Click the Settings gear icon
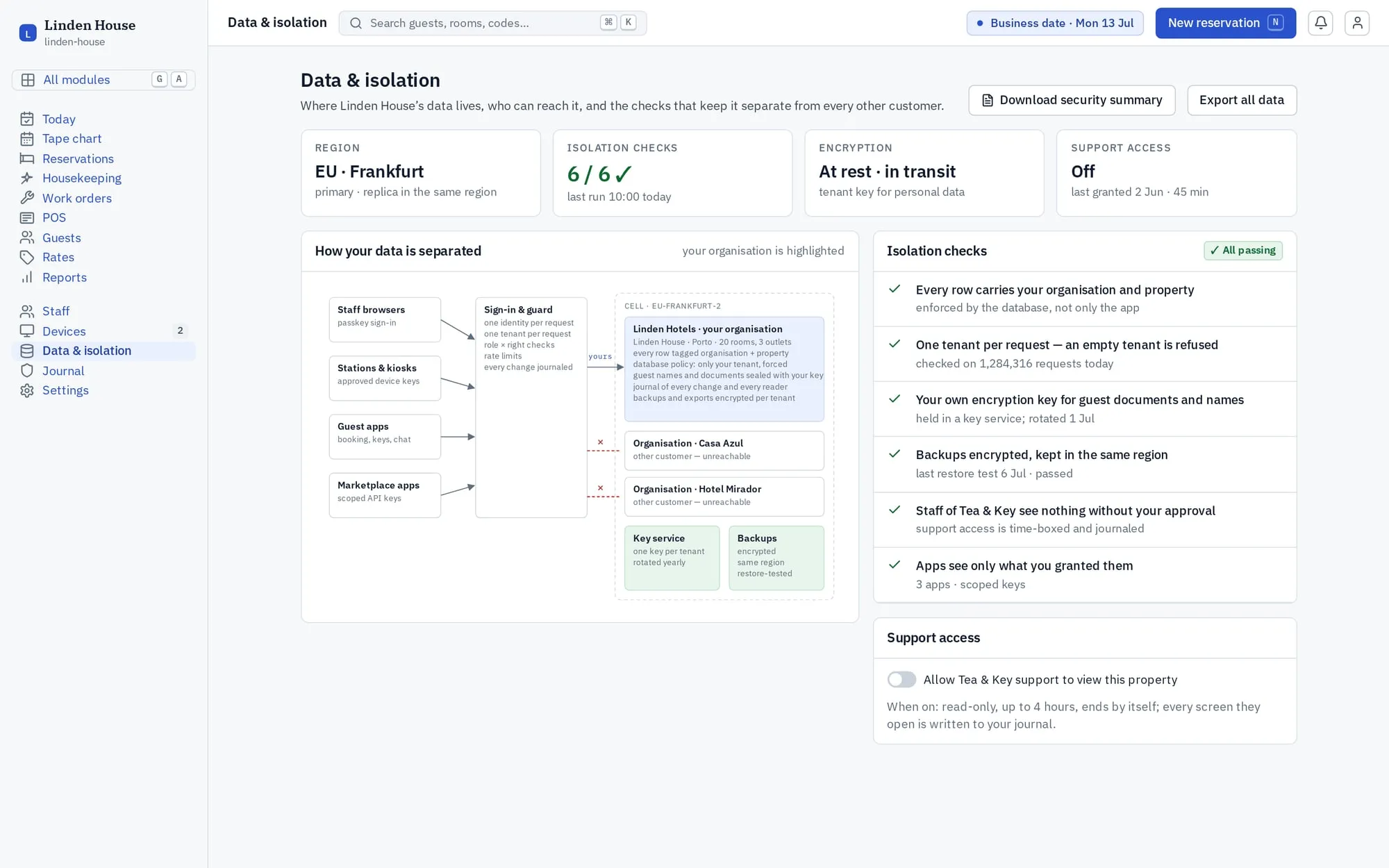Image resolution: width=1389 pixels, height=868 pixels. click(27, 390)
